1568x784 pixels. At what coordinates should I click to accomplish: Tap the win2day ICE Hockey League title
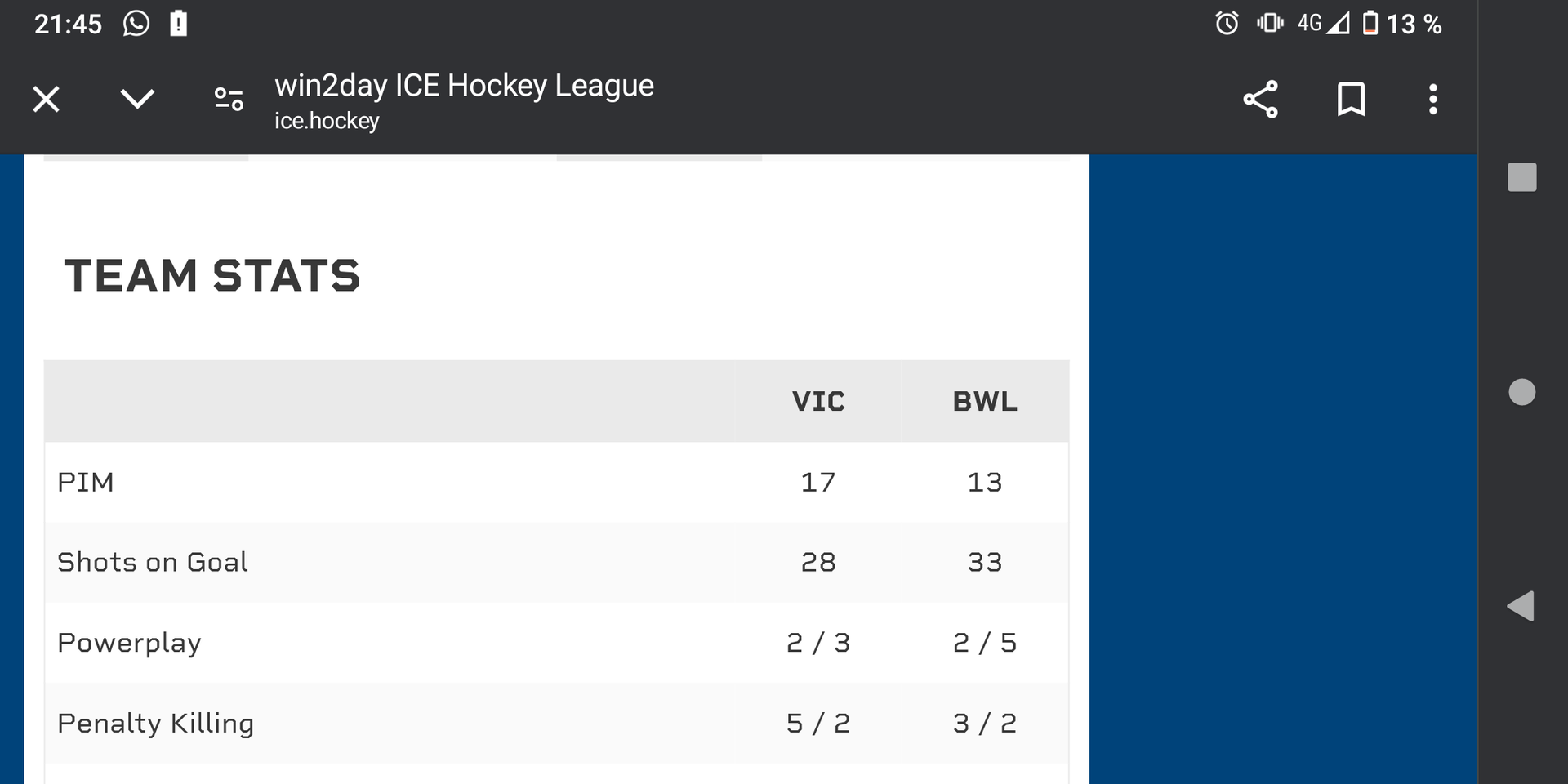(464, 86)
